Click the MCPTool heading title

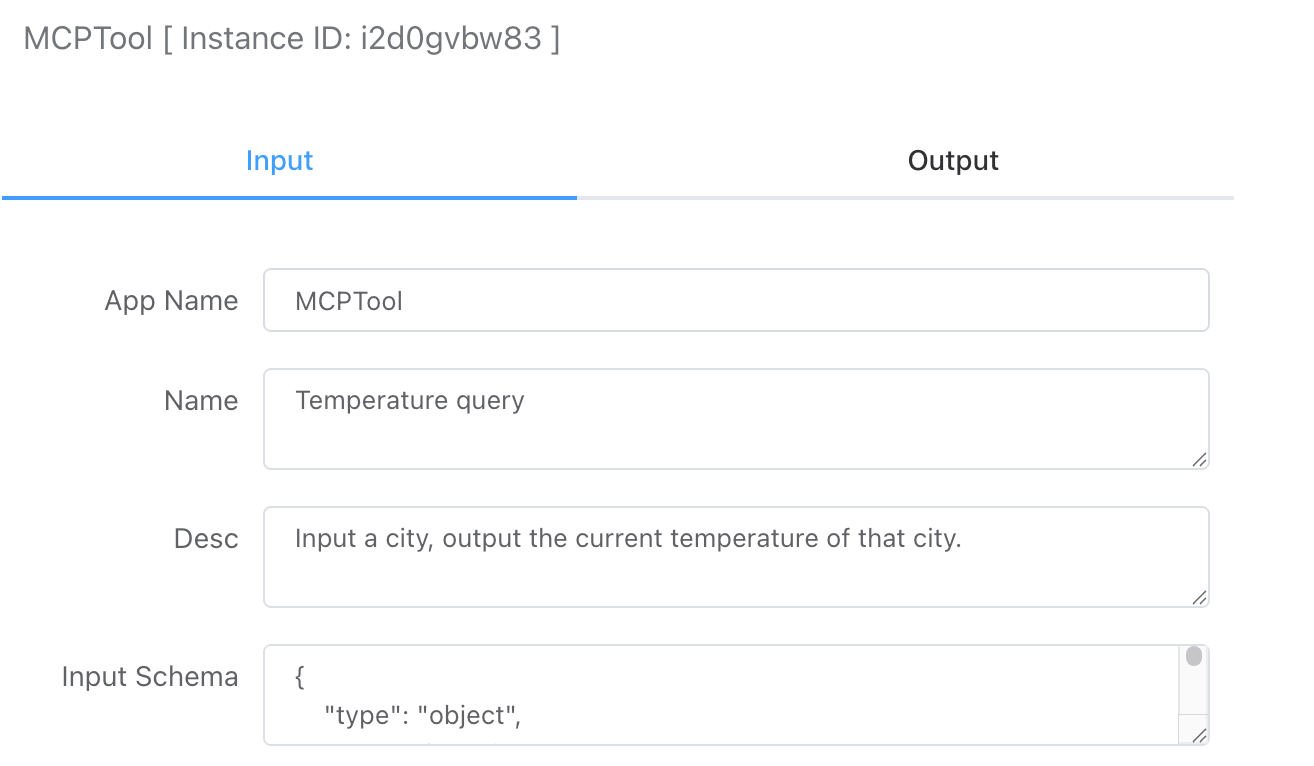(88, 39)
